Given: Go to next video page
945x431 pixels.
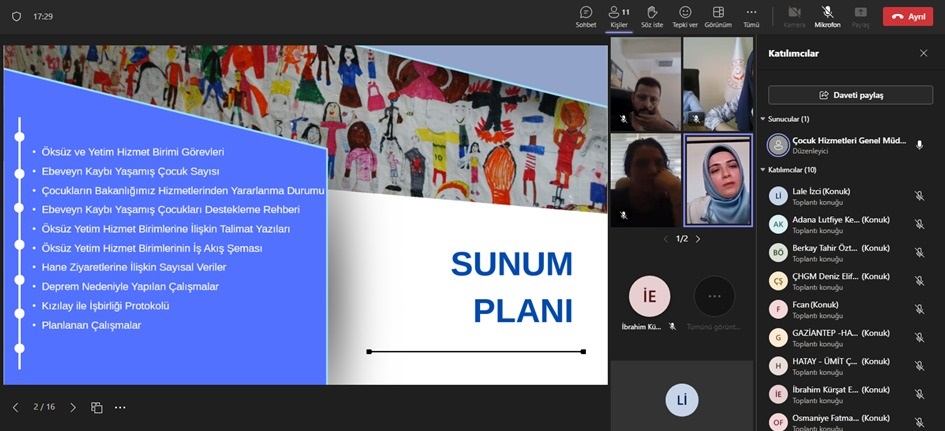Looking at the screenshot, I should [698, 239].
